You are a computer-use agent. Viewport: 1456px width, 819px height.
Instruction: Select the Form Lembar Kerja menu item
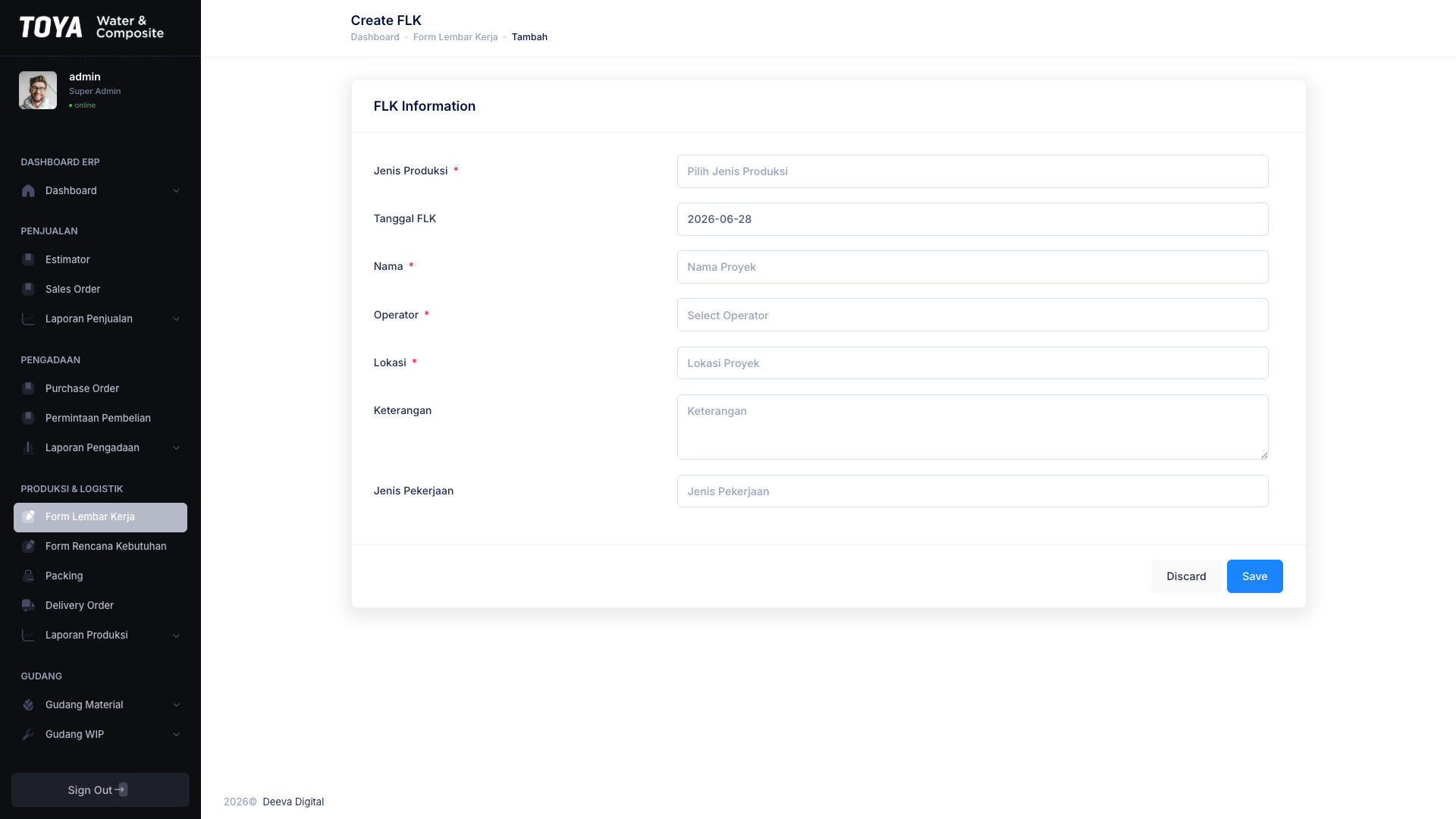(x=100, y=517)
